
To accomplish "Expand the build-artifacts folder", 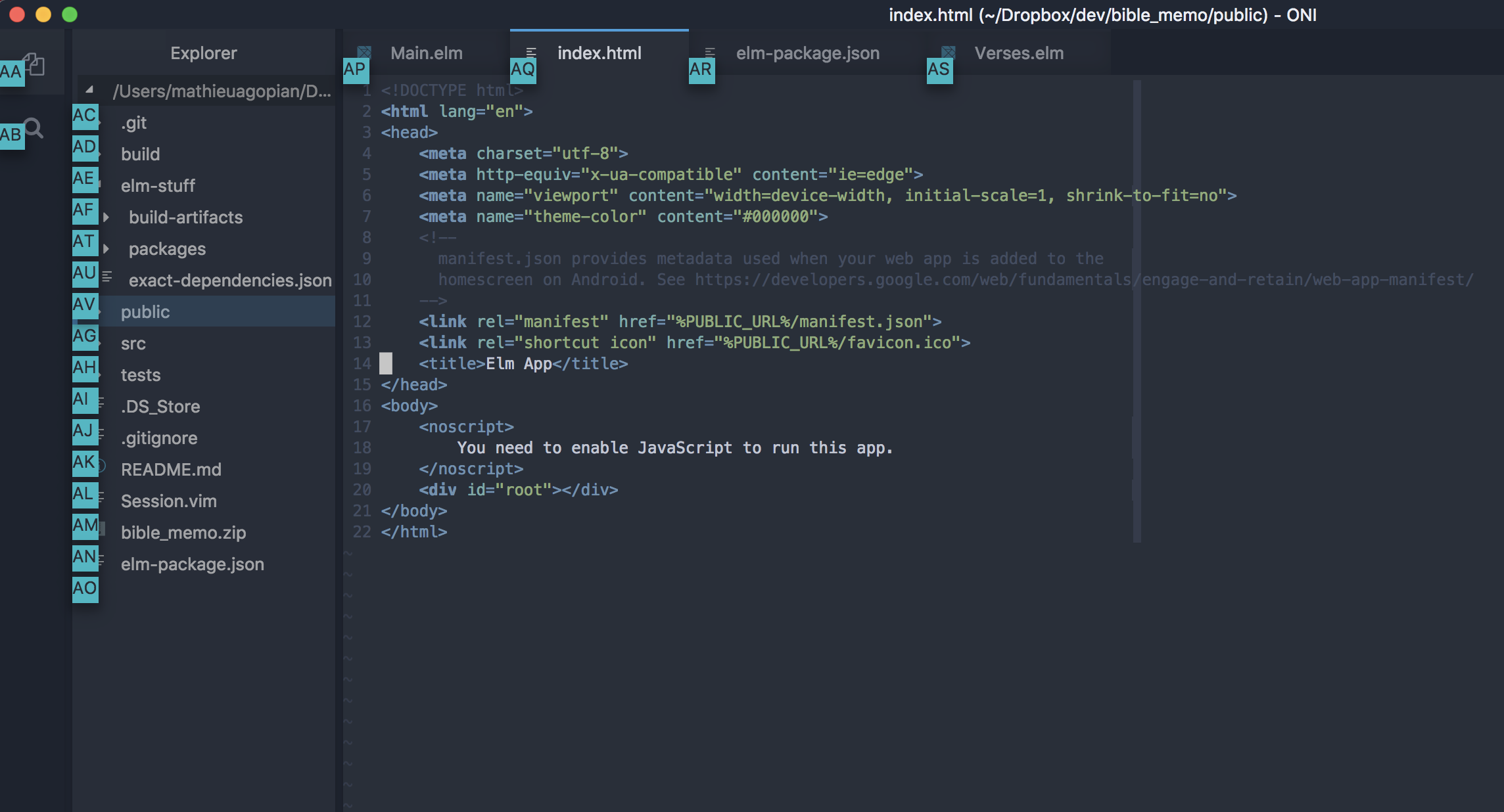I will pos(106,217).
